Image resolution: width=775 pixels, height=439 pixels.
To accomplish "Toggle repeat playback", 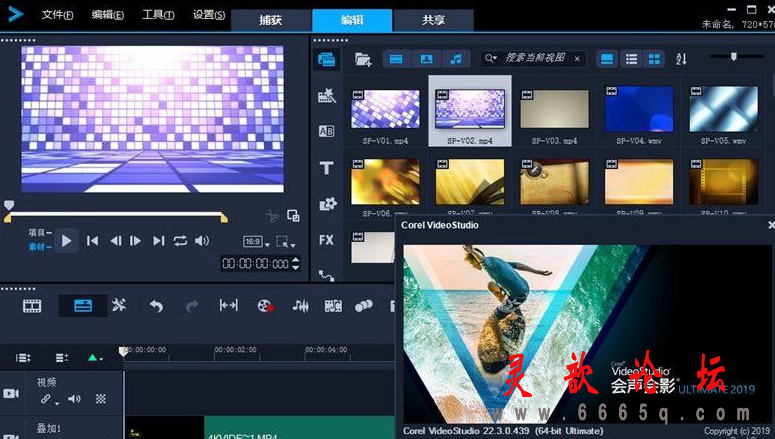I will click(180, 241).
